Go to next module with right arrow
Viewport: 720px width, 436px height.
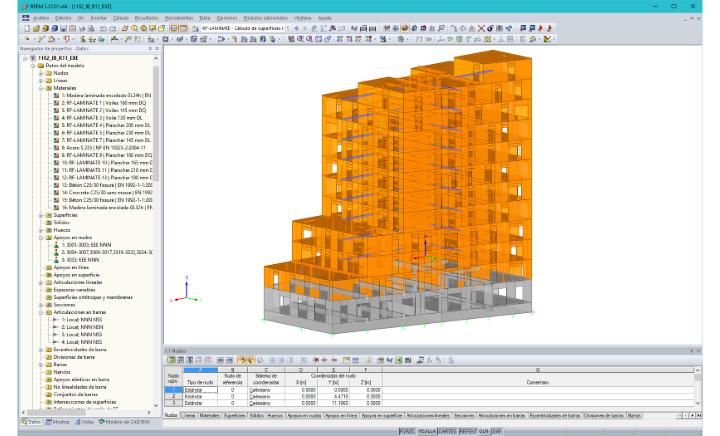(x=305, y=28)
